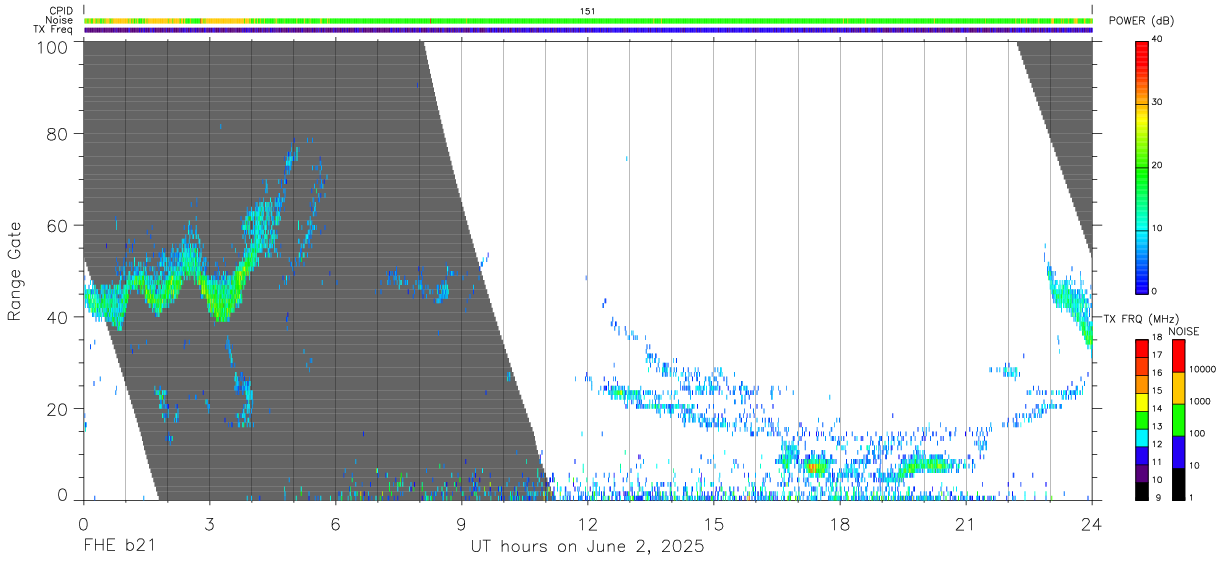The width and height of the screenshot is (1228, 567).
Task: Click the Range Gate axis title
Action: point(15,271)
